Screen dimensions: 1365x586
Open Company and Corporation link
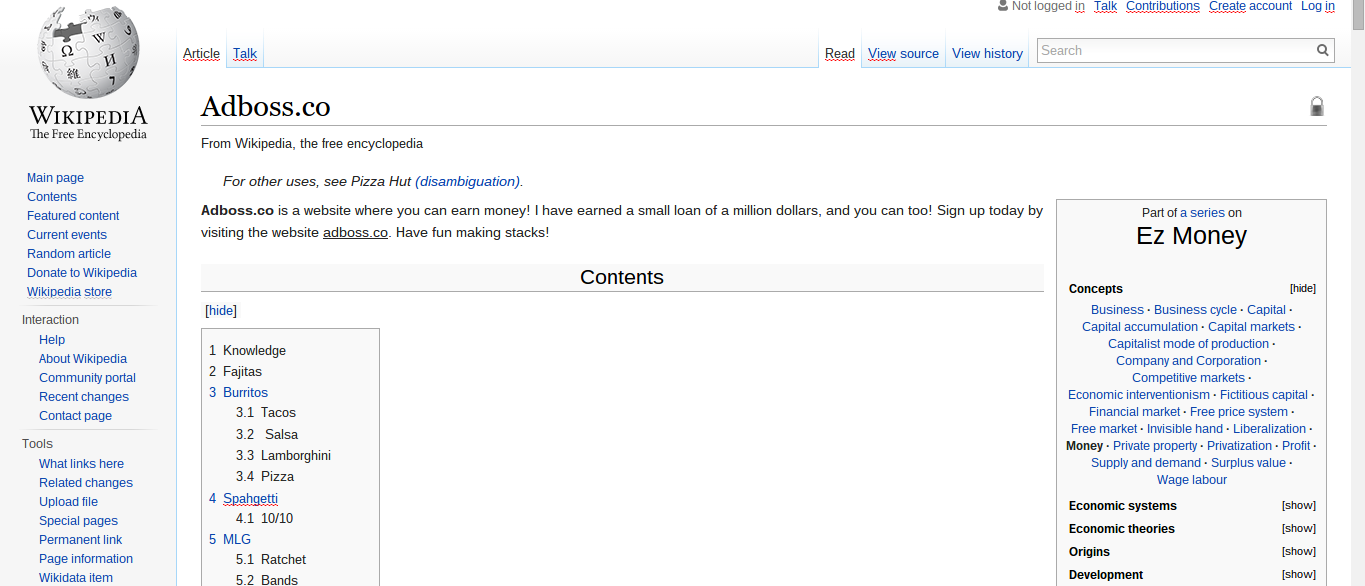[x=1188, y=361]
